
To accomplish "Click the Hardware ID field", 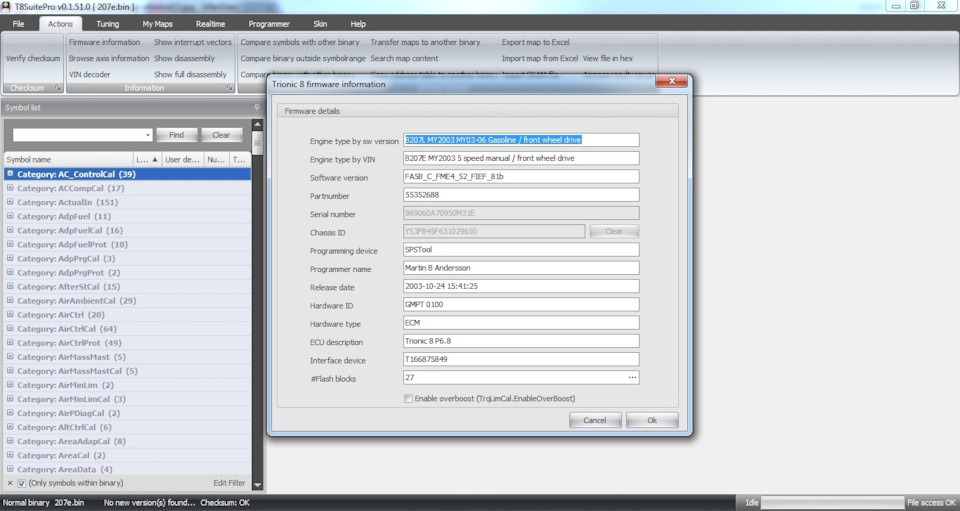I will 521,305.
